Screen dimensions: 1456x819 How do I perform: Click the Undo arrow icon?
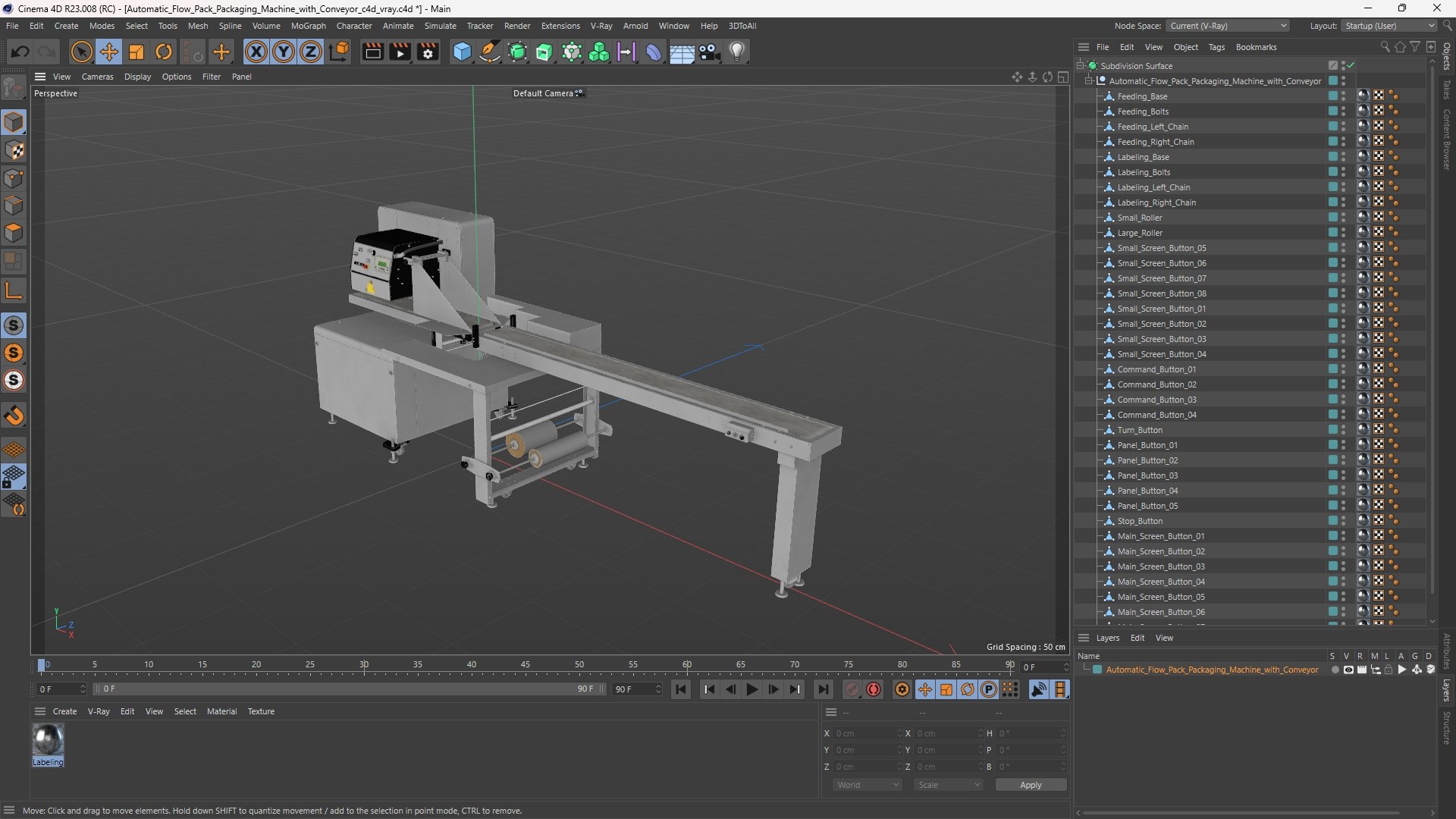click(20, 52)
